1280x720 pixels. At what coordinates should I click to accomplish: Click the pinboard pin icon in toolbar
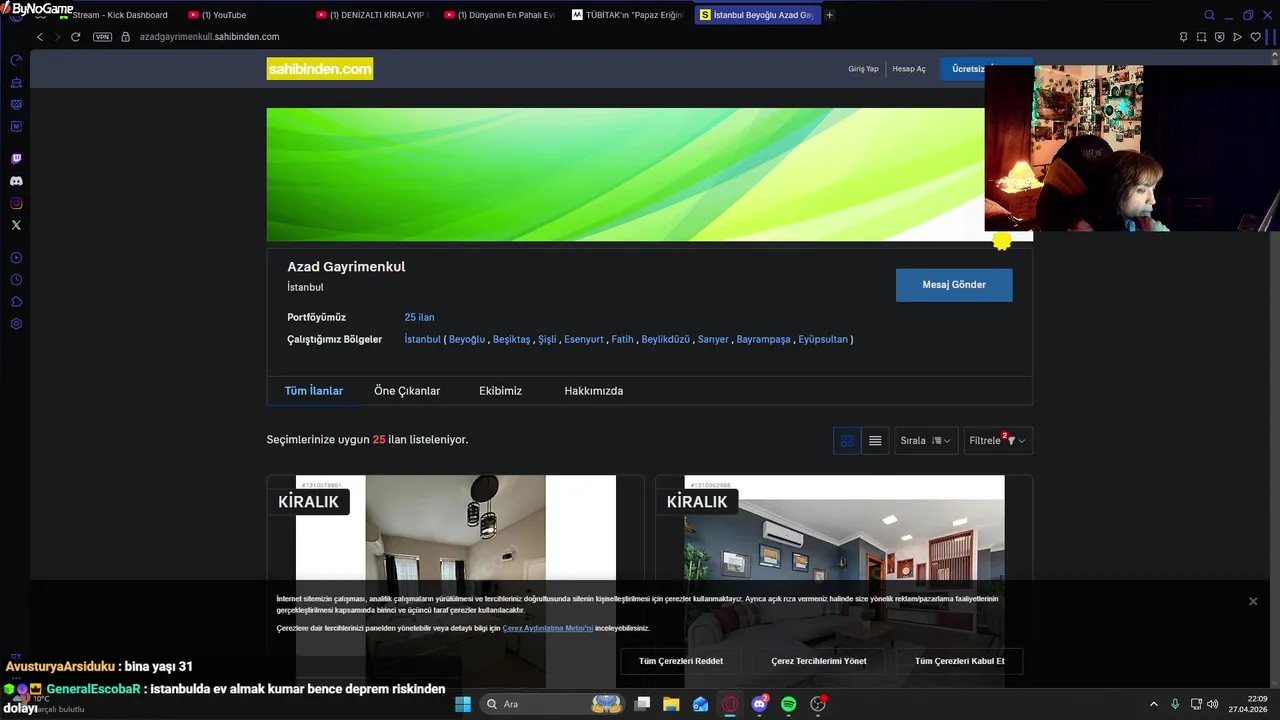click(x=1183, y=37)
